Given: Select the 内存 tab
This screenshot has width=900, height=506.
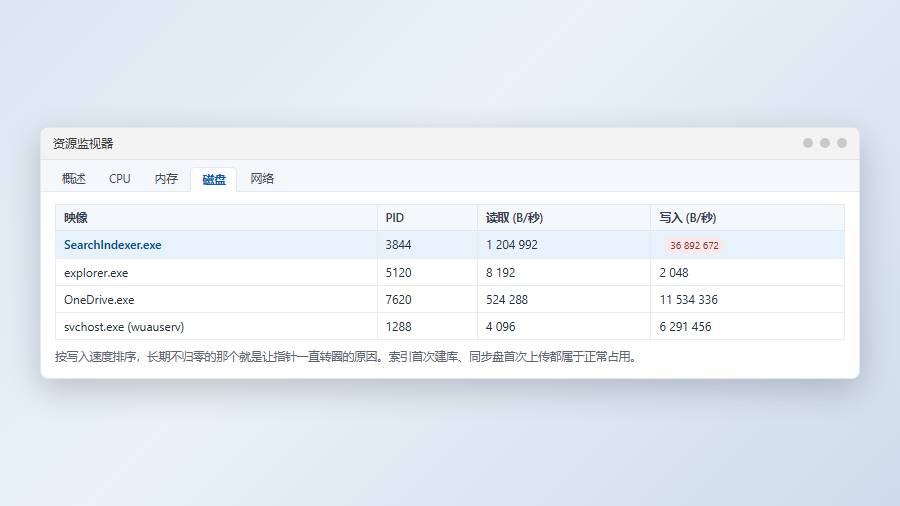Looking at the screenshot, I should [x=166, y=179].
